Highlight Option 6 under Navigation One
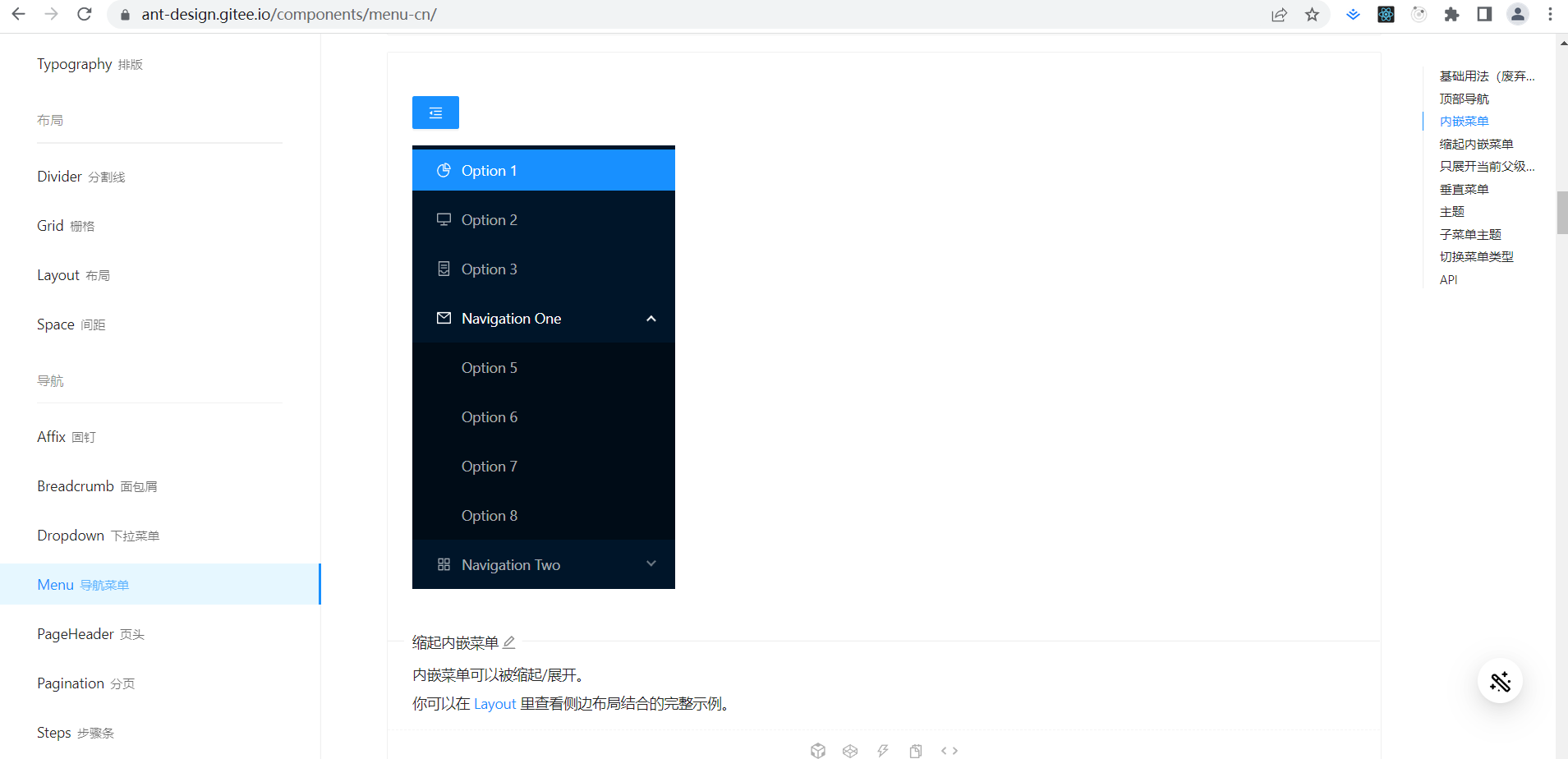1568x759 pixels. (489, 416)
